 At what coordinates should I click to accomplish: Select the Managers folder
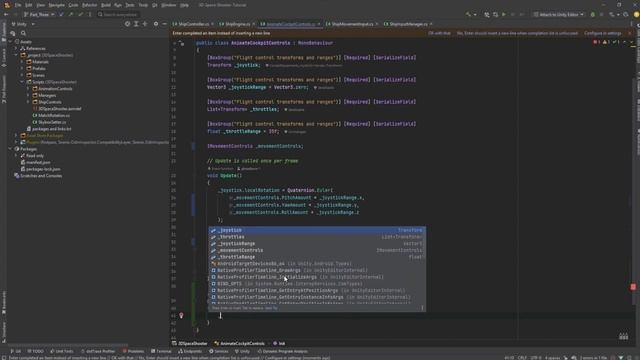tap(47, 95)
